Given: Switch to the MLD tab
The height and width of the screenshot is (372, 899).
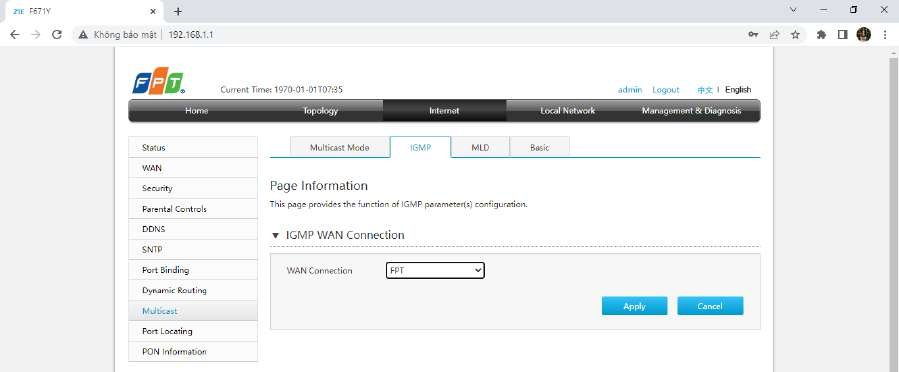Looking at the screenshot, I should (480, 147).
